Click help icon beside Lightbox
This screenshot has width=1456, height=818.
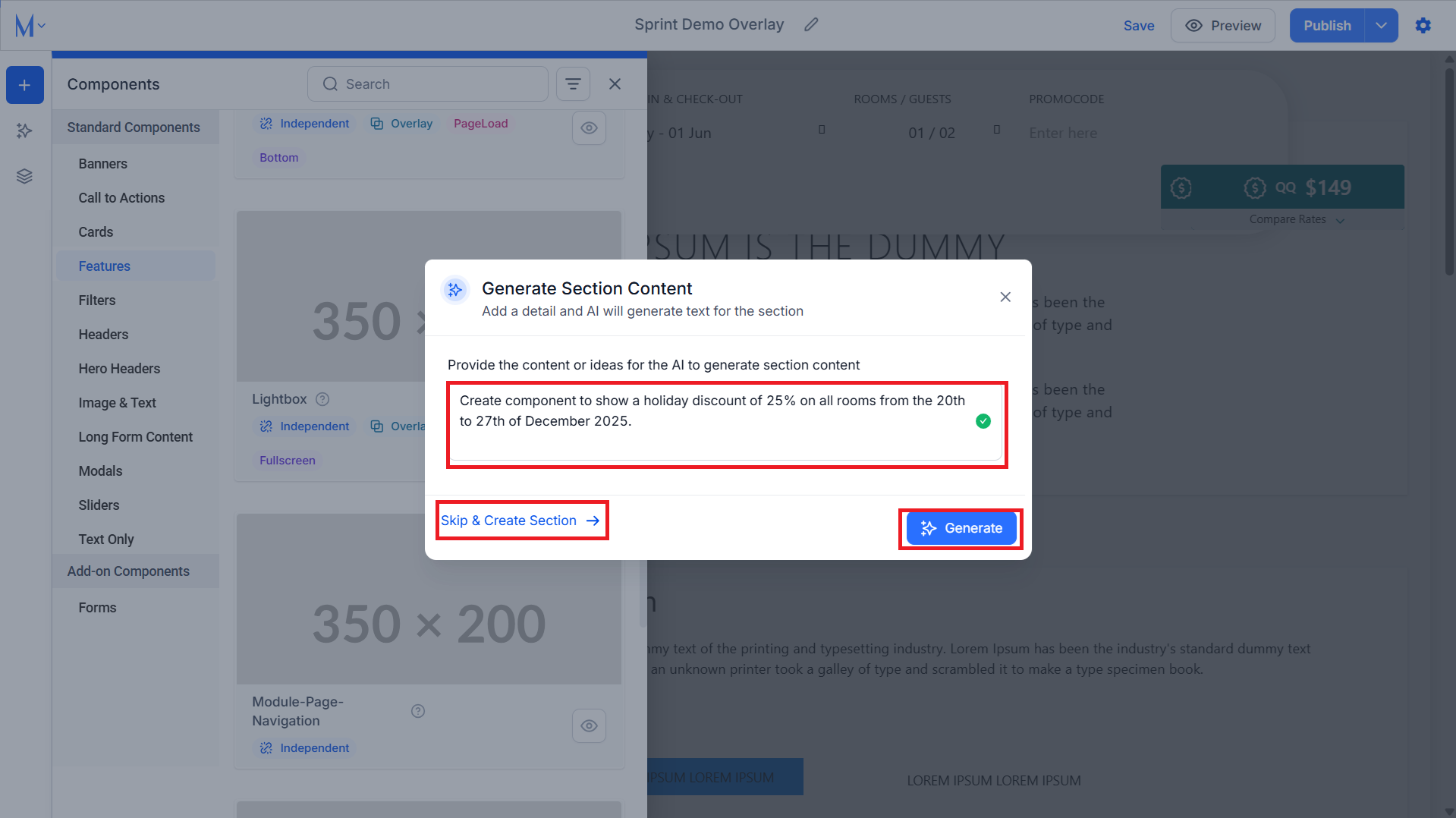point(322,399)
